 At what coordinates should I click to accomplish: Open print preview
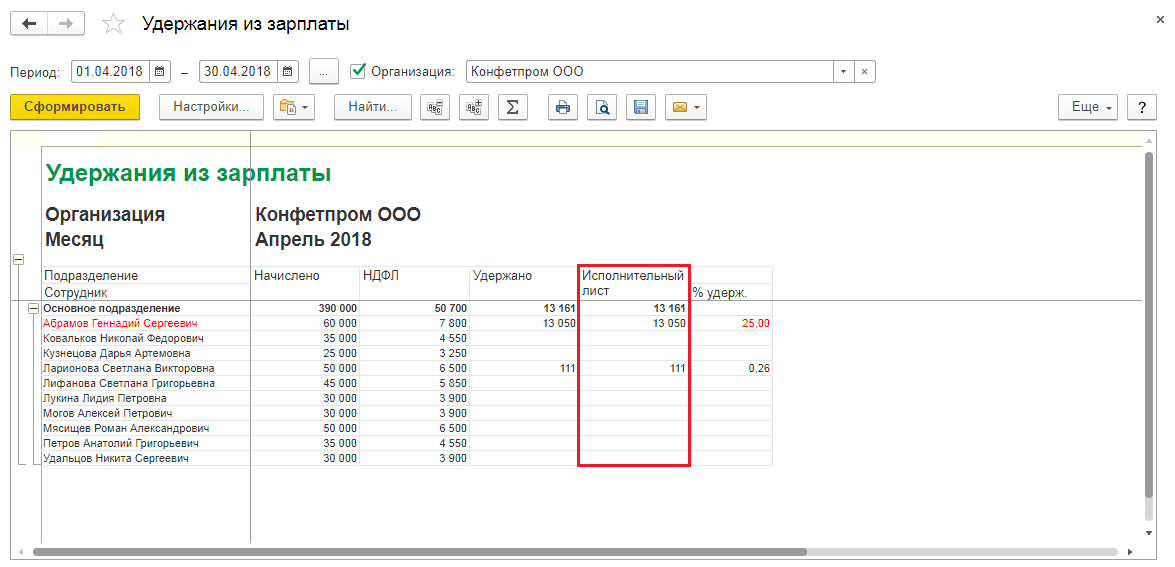[x=602, y=107]
